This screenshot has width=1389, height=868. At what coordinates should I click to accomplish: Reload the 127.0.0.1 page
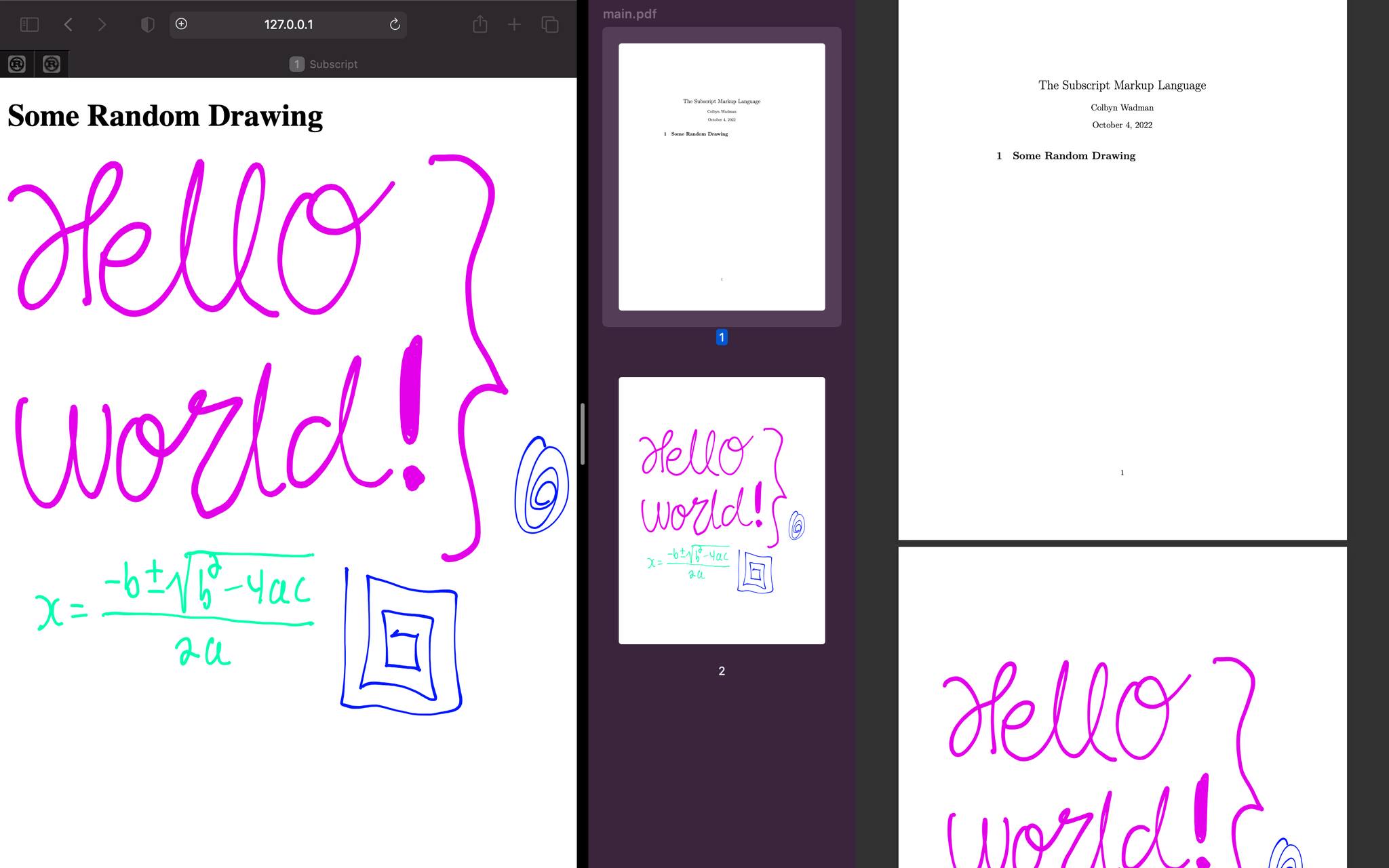click(395, 24)
